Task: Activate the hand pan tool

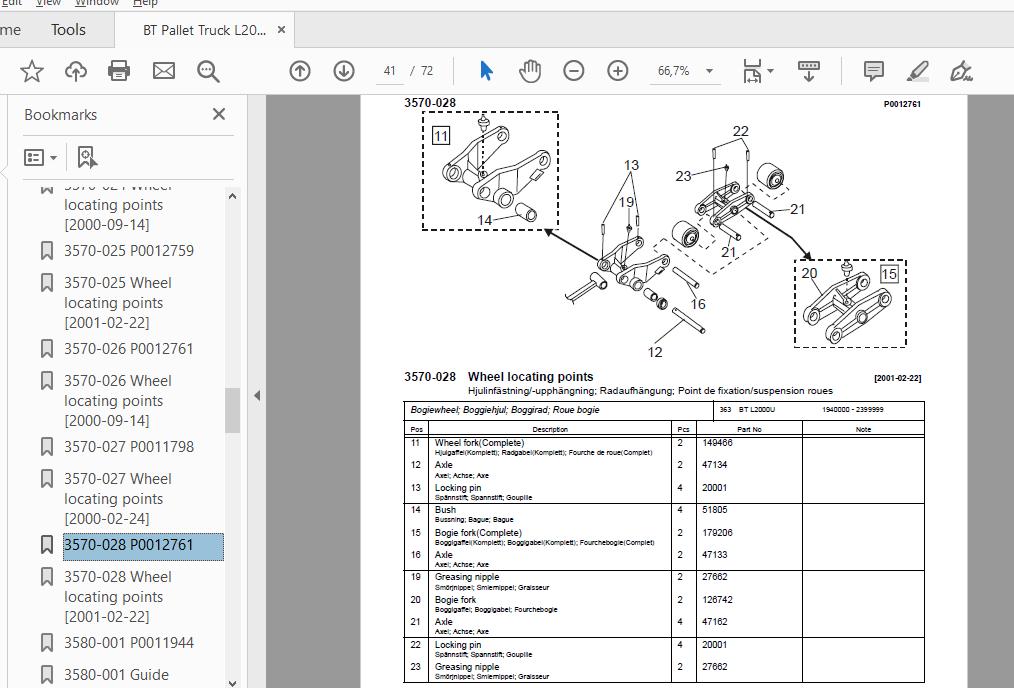Action: tap(530, 70)
